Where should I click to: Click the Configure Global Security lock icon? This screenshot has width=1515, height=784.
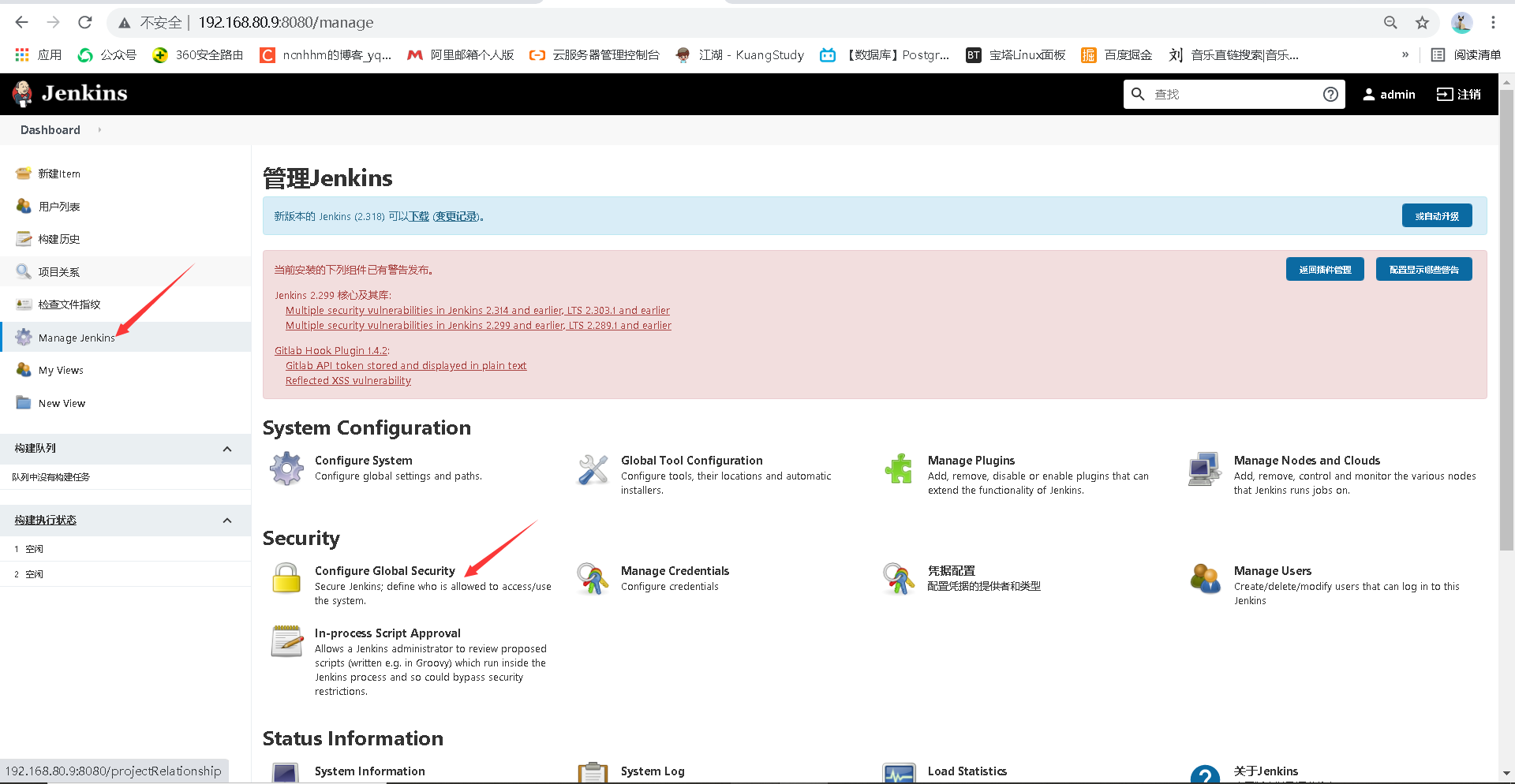286,578
